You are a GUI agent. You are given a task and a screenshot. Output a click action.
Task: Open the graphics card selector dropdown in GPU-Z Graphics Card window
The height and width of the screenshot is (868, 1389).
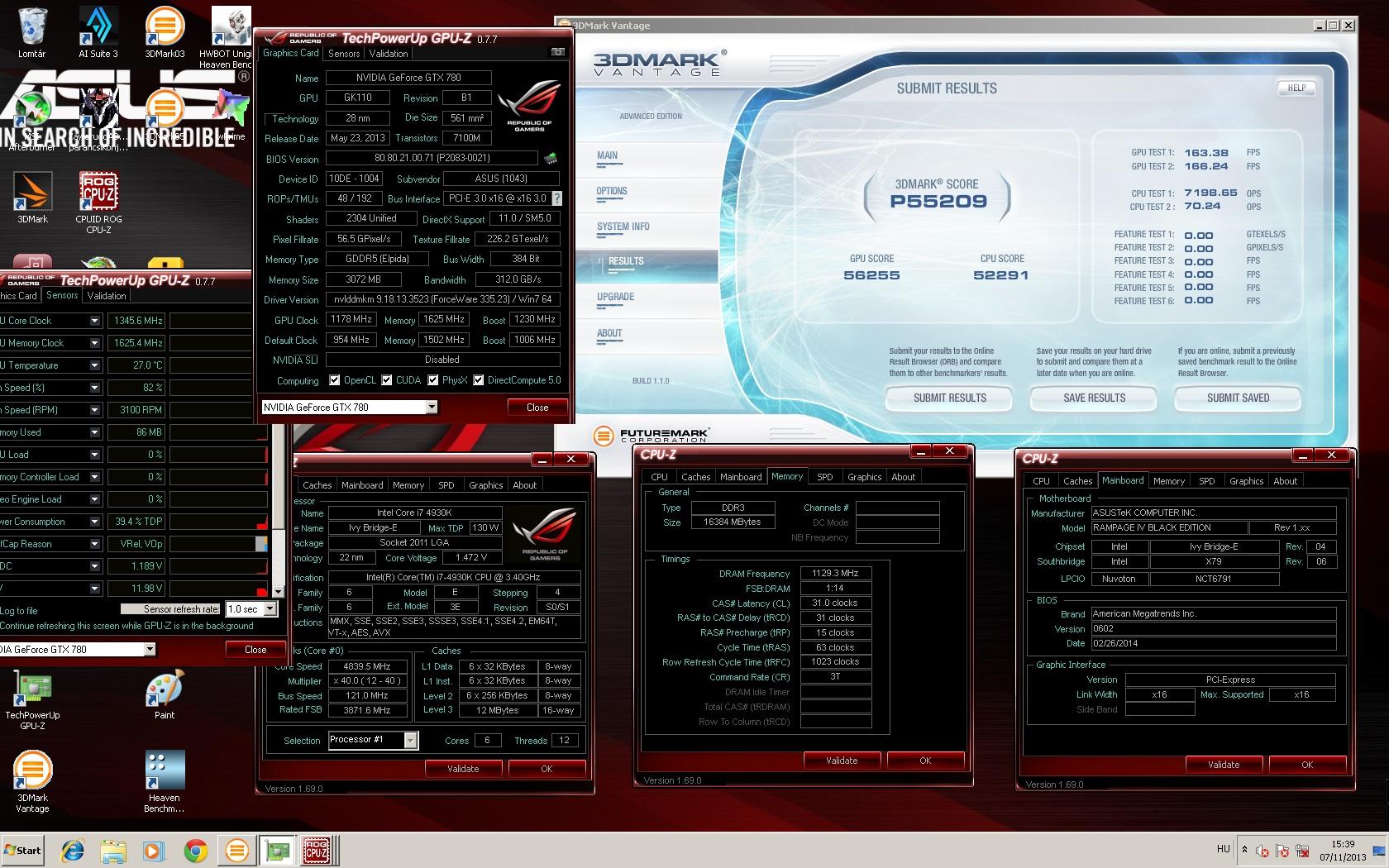(x=431, y=407)
